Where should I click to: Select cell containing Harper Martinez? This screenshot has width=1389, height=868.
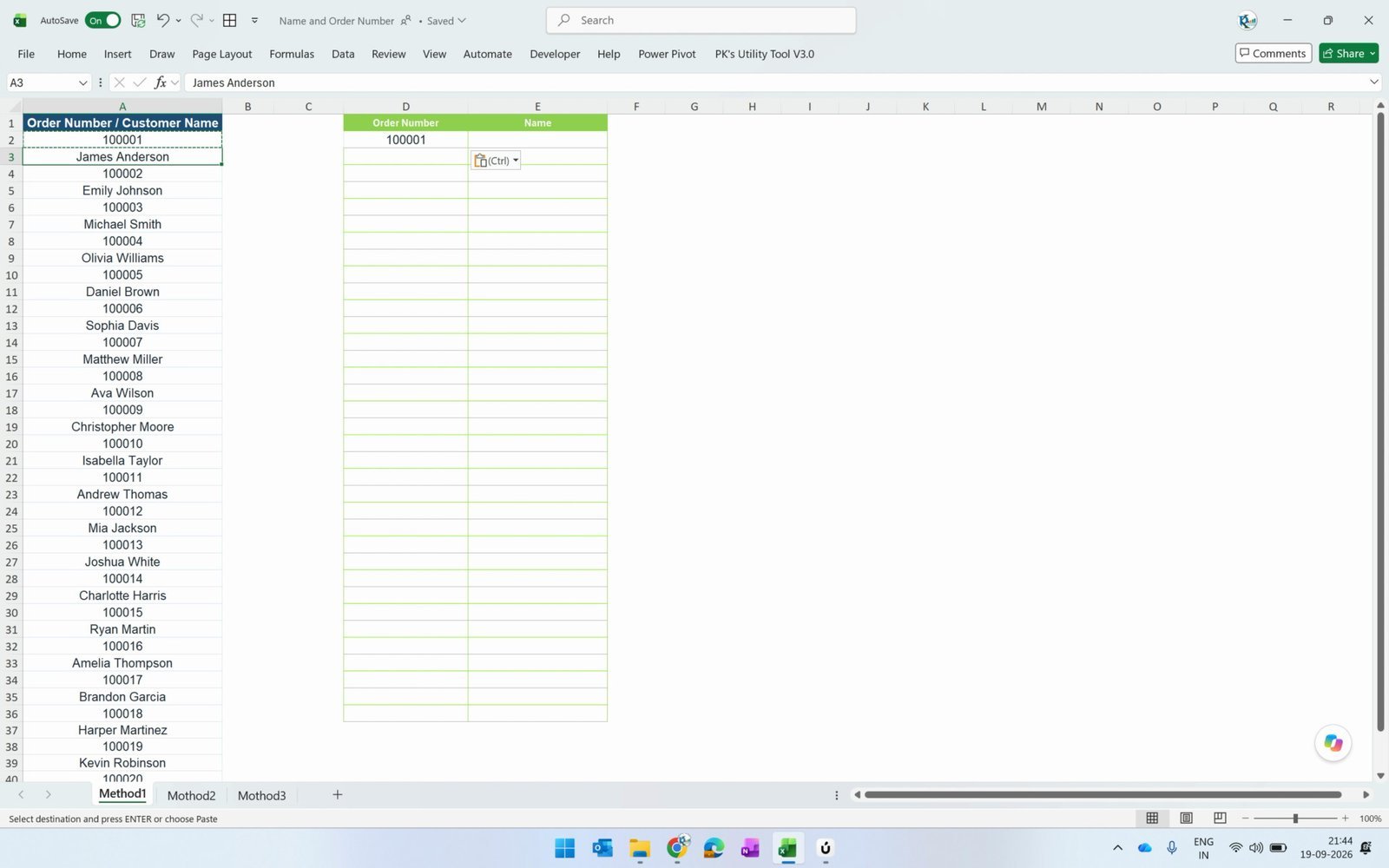coord(122,730)
